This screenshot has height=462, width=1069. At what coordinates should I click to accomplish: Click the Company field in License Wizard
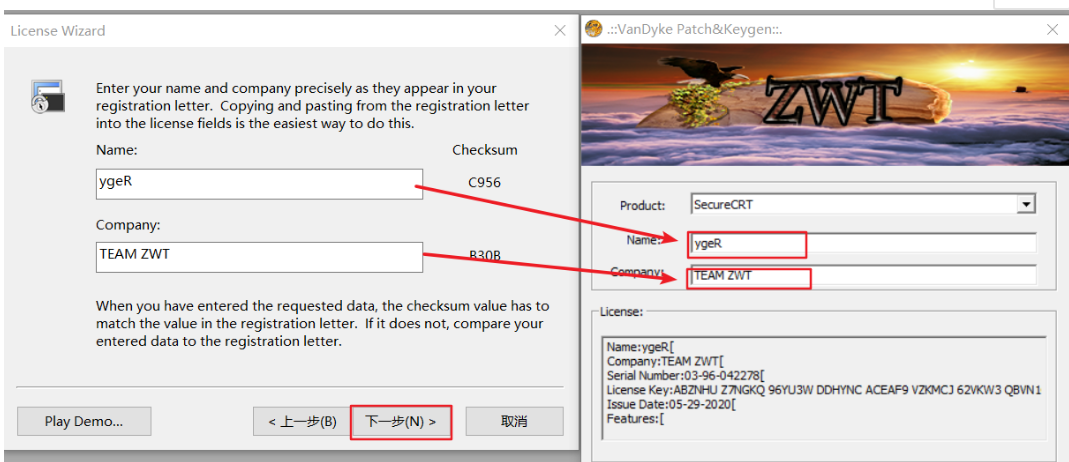[x=259, y=257]
